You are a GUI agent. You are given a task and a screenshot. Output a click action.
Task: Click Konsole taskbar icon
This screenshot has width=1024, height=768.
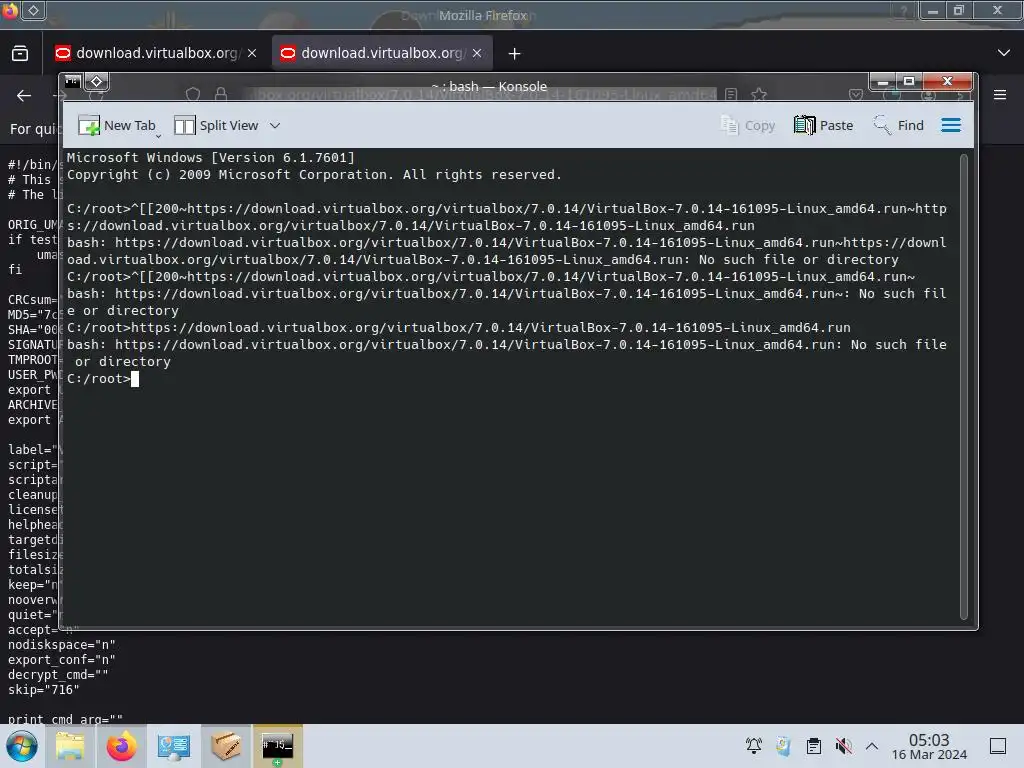[278, 746]
